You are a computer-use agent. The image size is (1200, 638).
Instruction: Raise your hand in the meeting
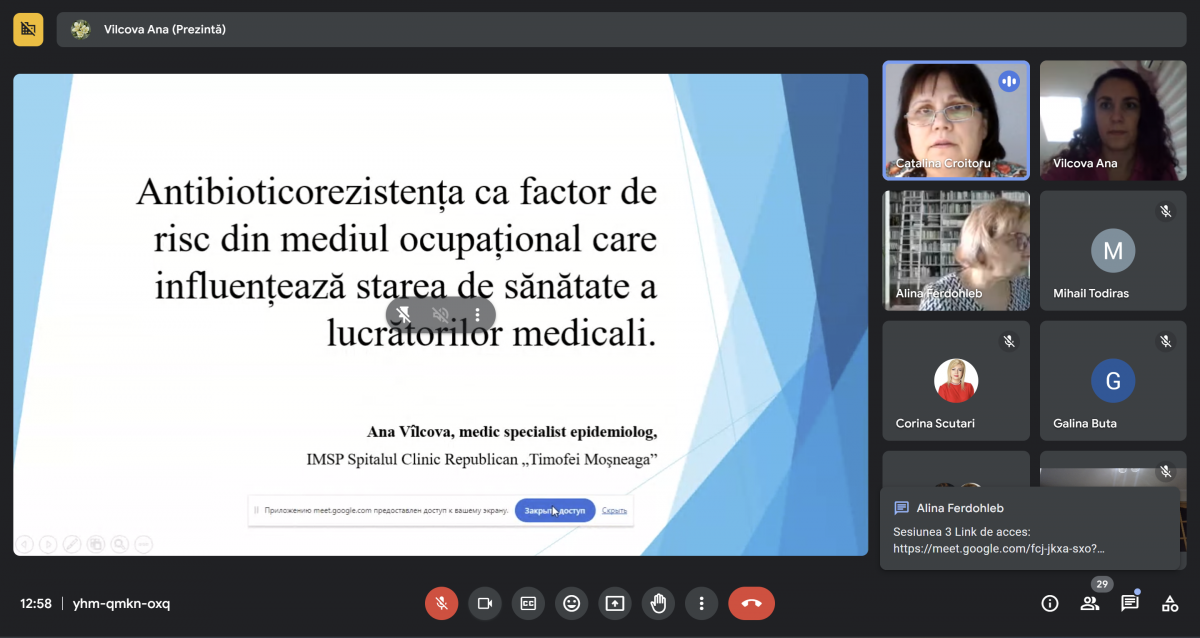pyautogui.click(x=658, y=603)
